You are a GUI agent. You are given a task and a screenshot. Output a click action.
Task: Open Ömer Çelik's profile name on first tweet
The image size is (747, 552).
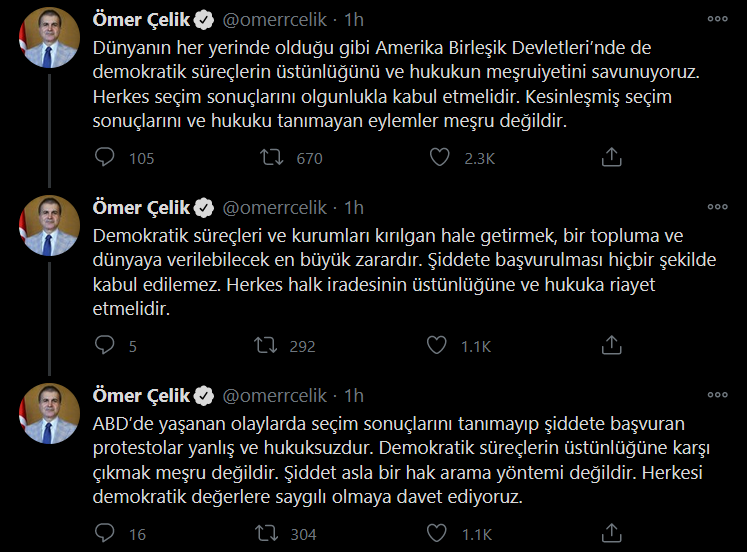click(139, 19)
